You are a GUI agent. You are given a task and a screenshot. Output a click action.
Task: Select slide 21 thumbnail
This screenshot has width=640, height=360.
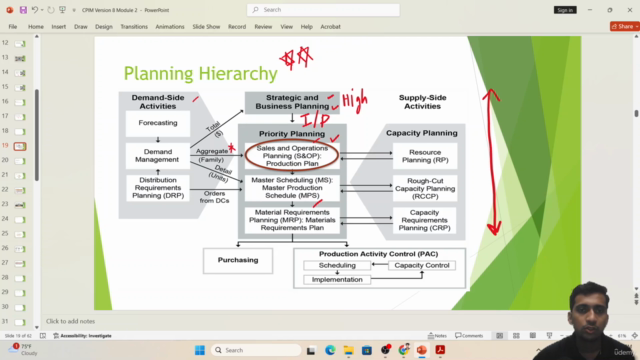[x=20, y=176]
